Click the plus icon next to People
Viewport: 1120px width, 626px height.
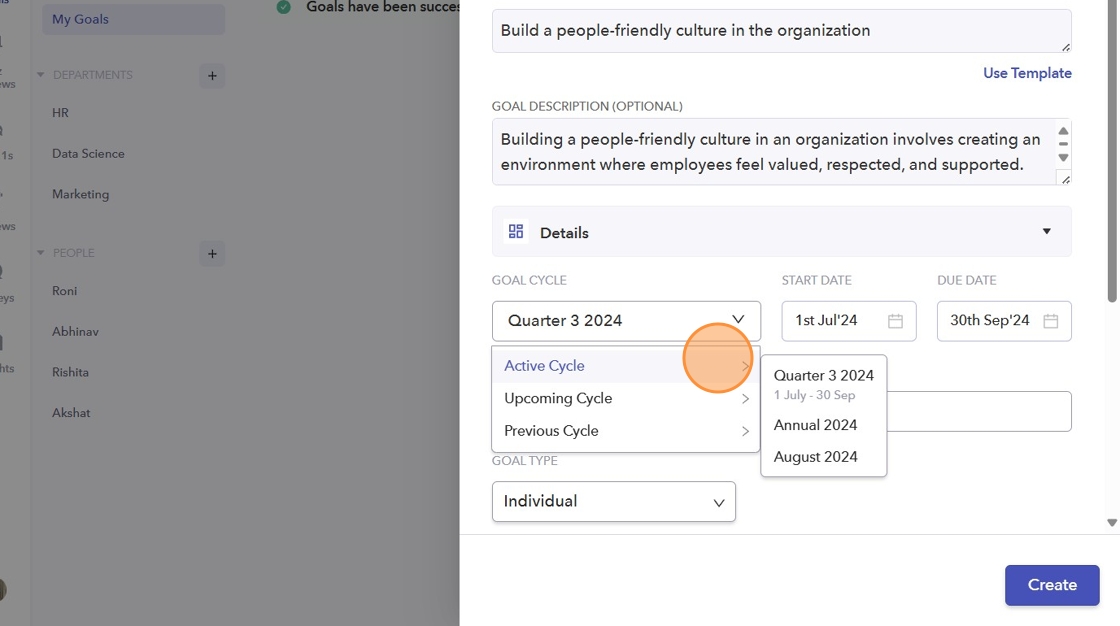pos(211,254)
